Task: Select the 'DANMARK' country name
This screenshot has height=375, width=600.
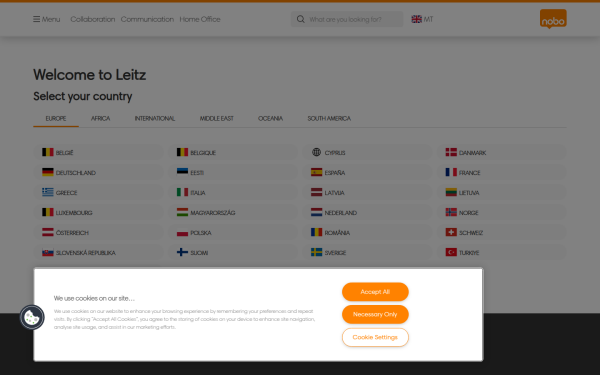Action: click(x=473, y=153)
